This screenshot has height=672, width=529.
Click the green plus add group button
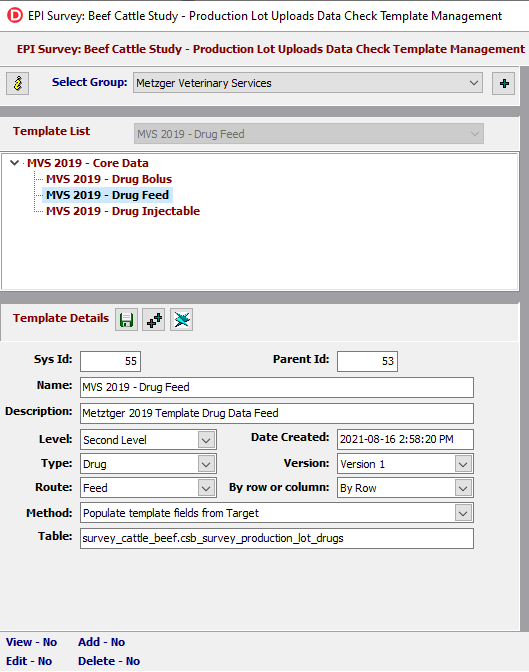click(504, 83)
